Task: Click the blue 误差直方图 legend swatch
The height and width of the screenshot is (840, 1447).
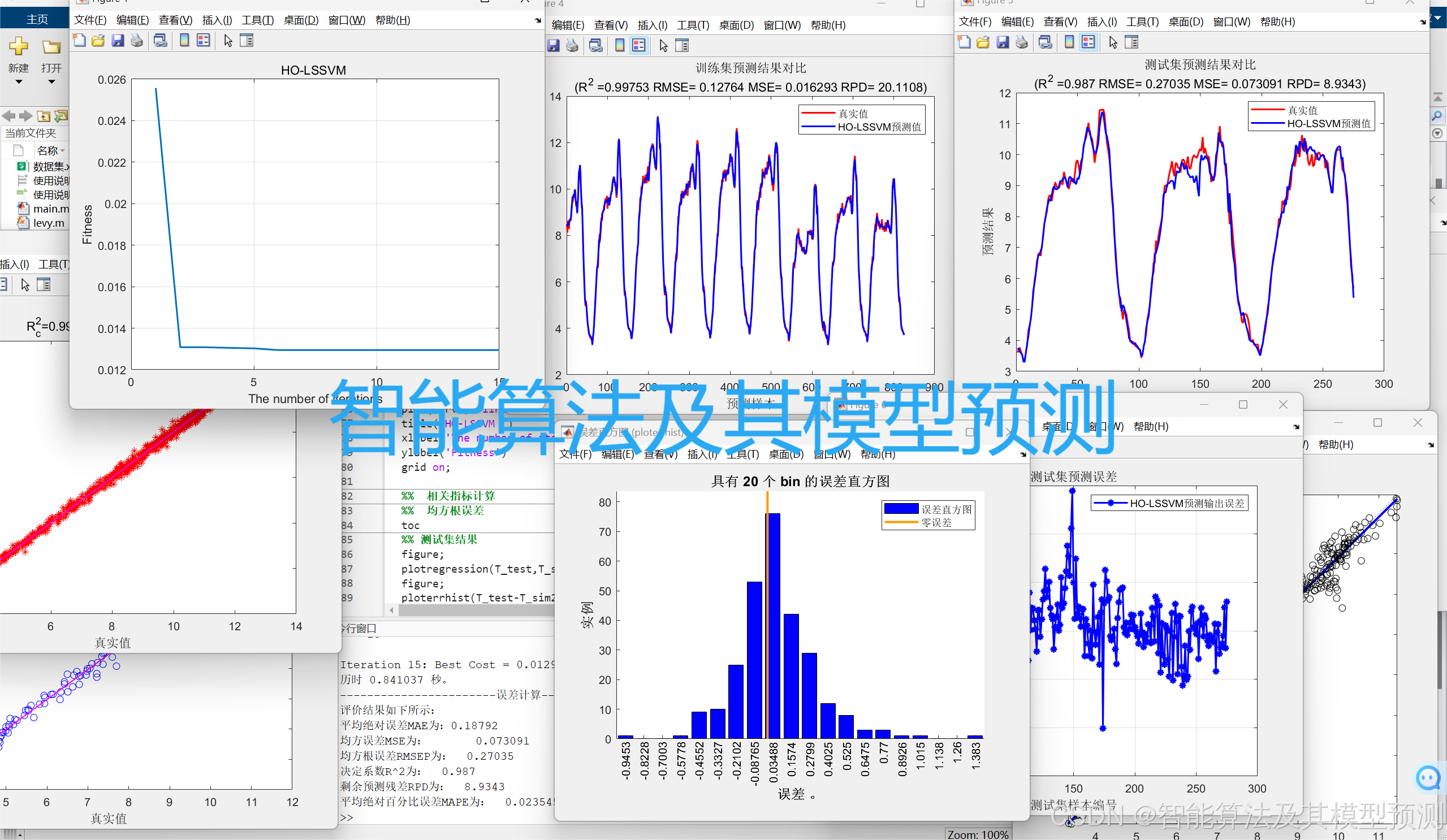Action: pyautogui.click(x=901, y=509)
